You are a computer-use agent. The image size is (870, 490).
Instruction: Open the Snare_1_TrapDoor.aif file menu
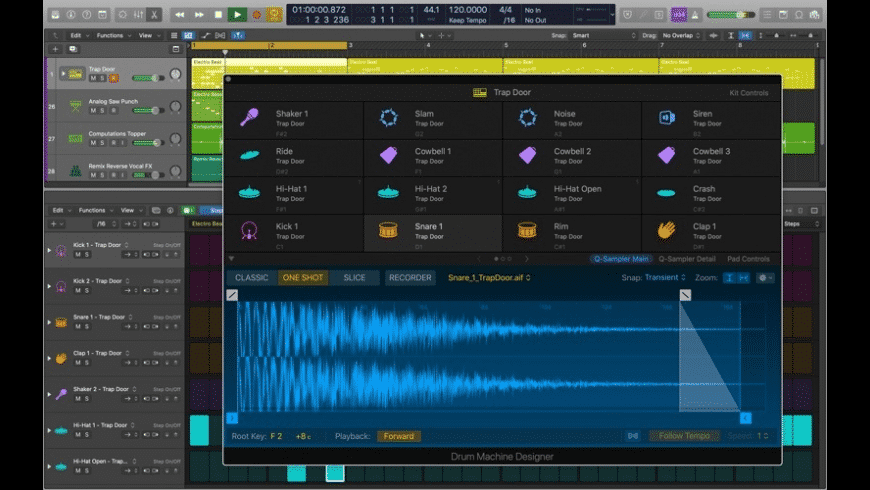coord(489,277)
